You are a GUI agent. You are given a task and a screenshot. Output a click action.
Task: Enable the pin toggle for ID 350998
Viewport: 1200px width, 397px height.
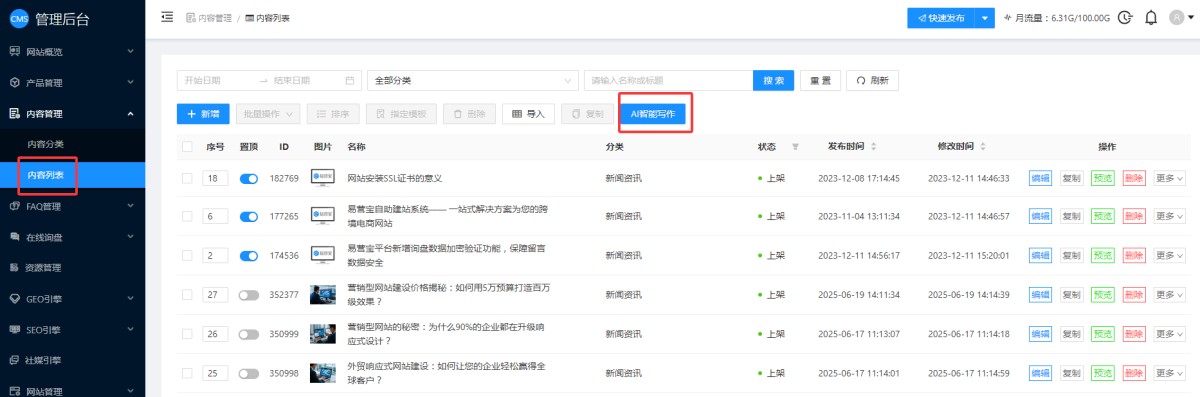click(x=249, y=373)
